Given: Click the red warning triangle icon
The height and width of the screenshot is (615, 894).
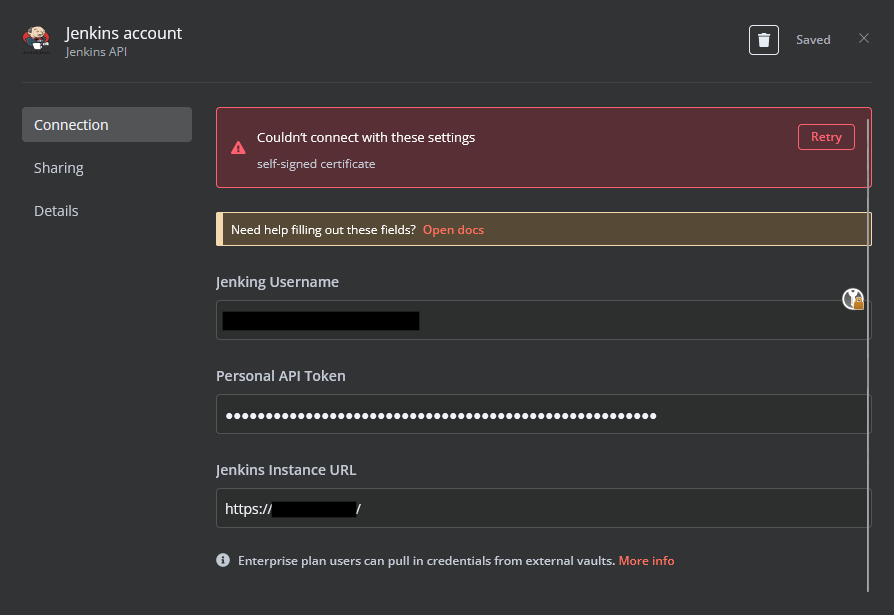Looking at the screenshot, I should click(238, 148).
